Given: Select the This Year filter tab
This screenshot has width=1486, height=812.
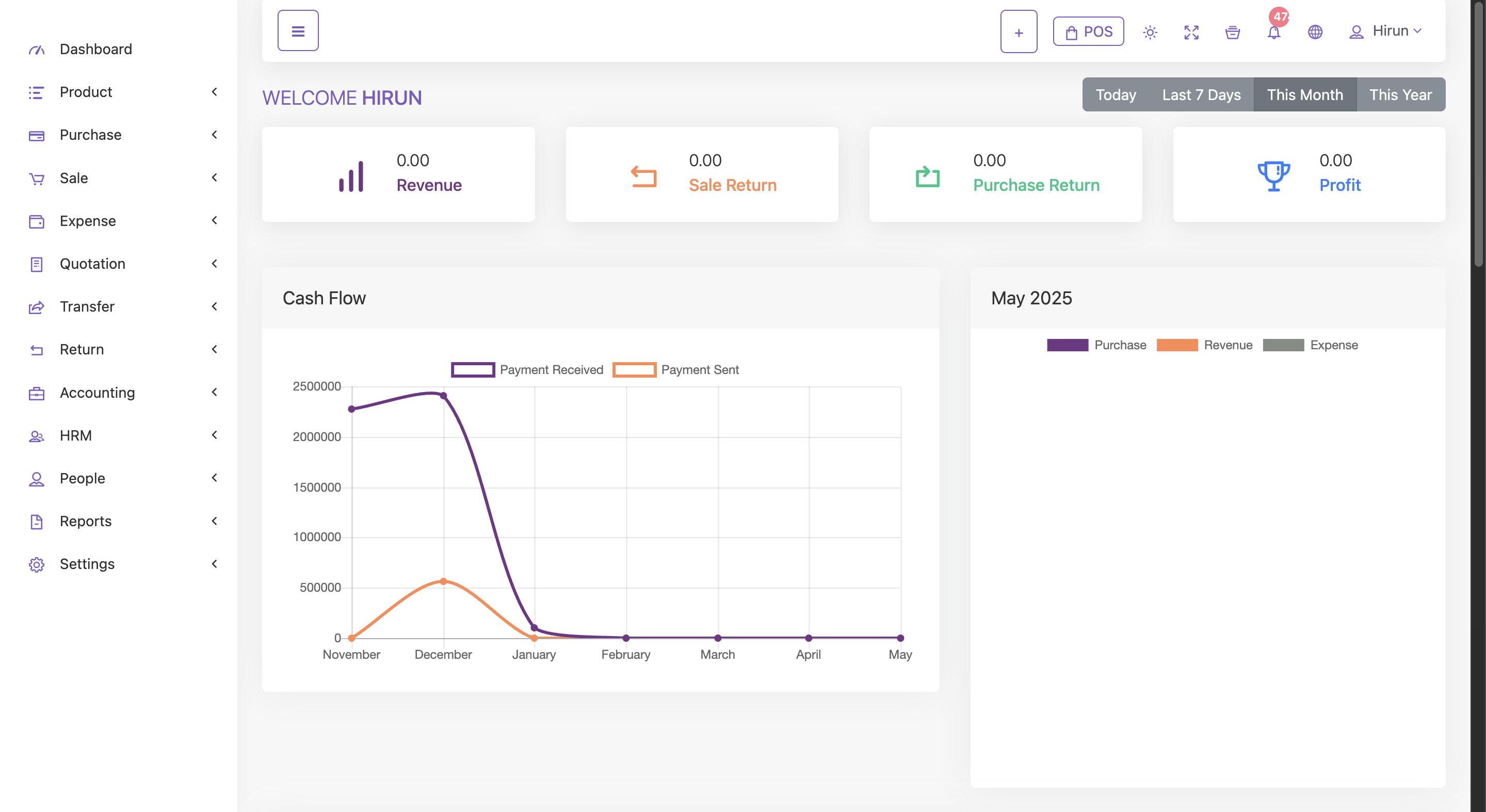Looking at the screenshot, I should pos(1400,94).
